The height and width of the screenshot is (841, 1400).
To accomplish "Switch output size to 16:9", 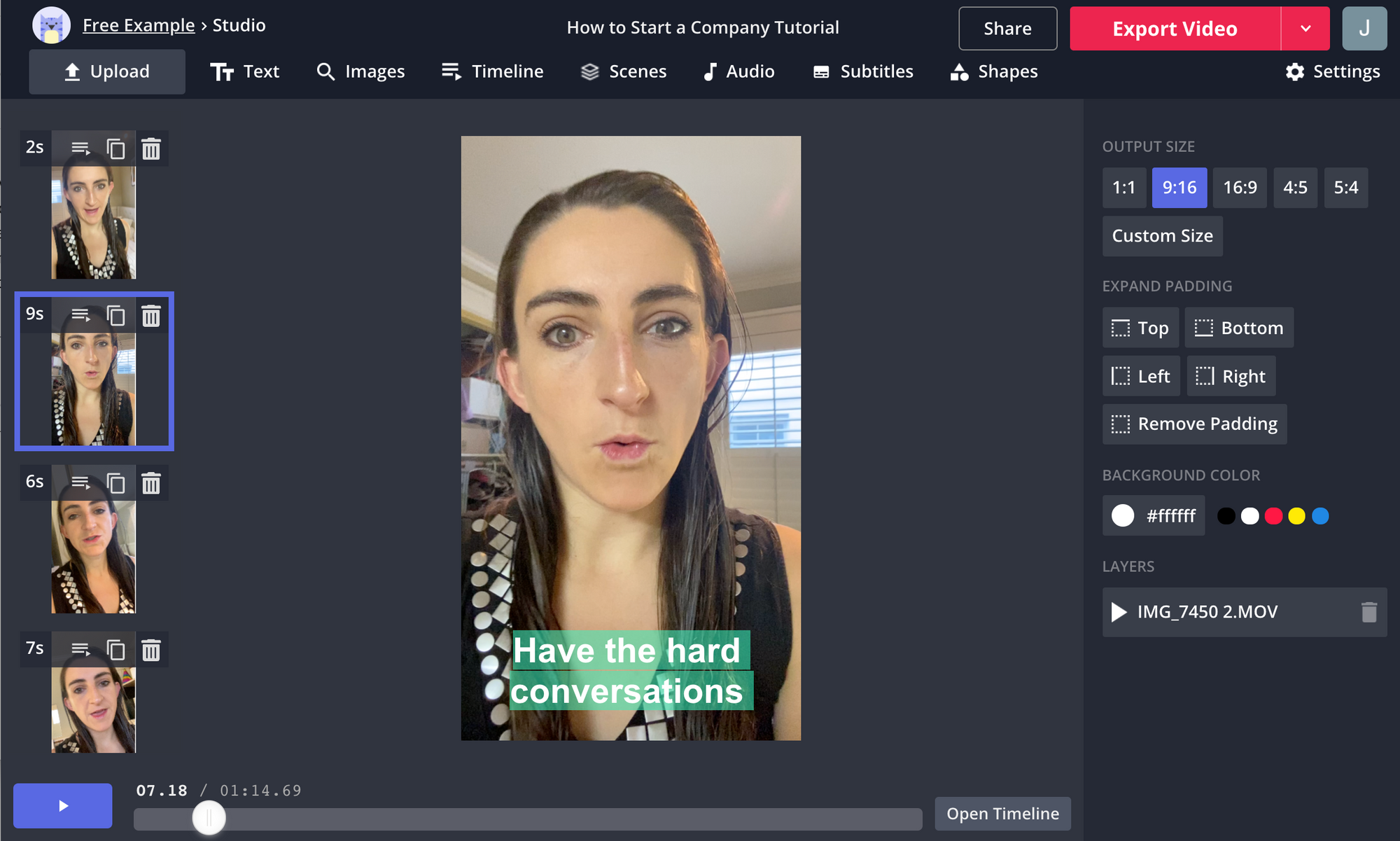I will pos(1240,188).
